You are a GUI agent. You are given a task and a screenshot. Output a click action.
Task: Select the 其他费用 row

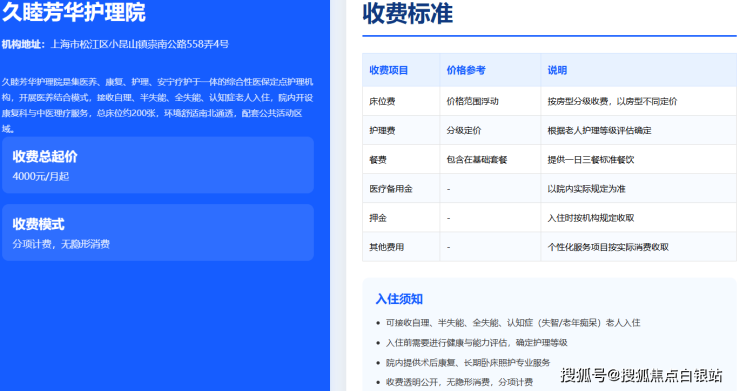click(549, 247)
